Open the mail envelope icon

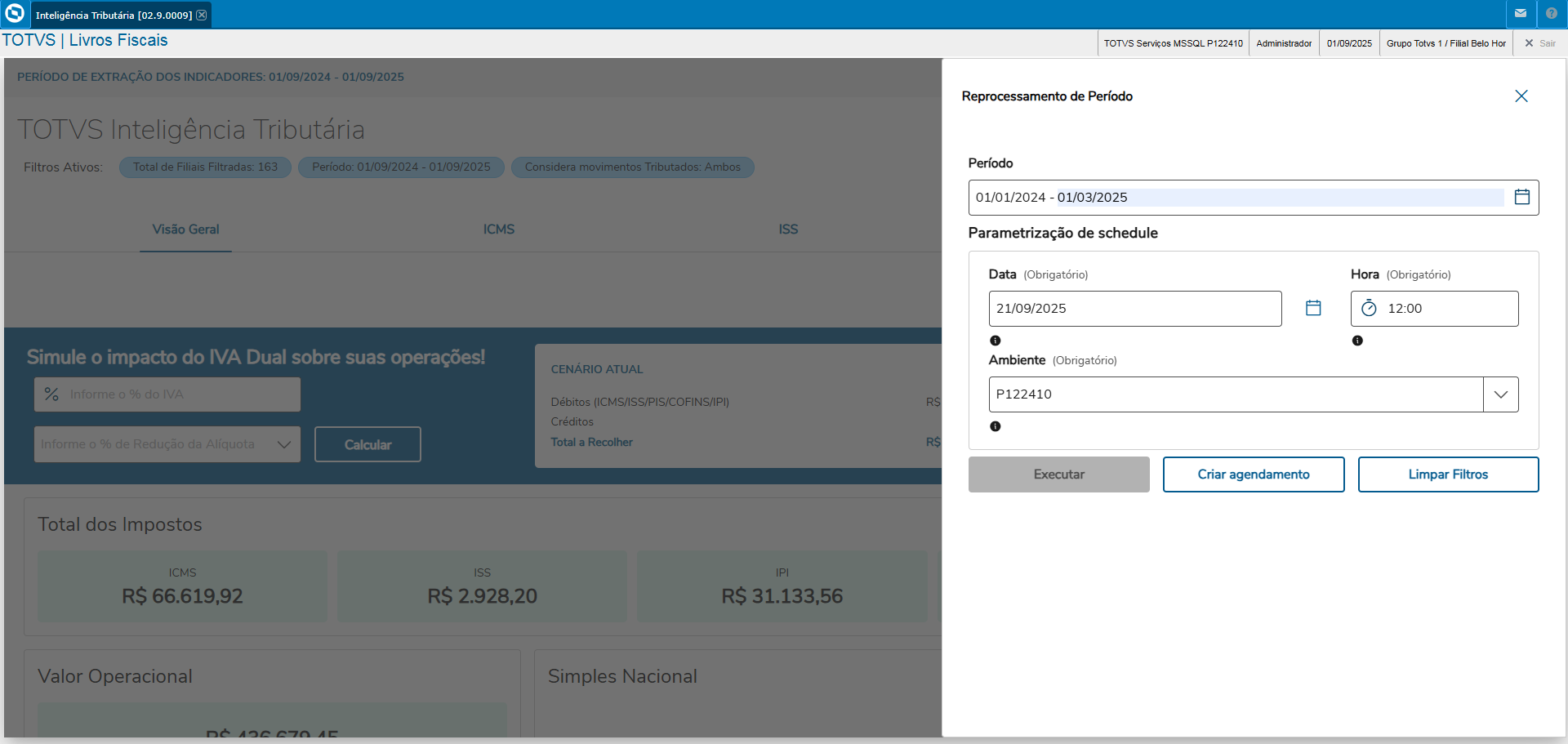click(1521, 14)
